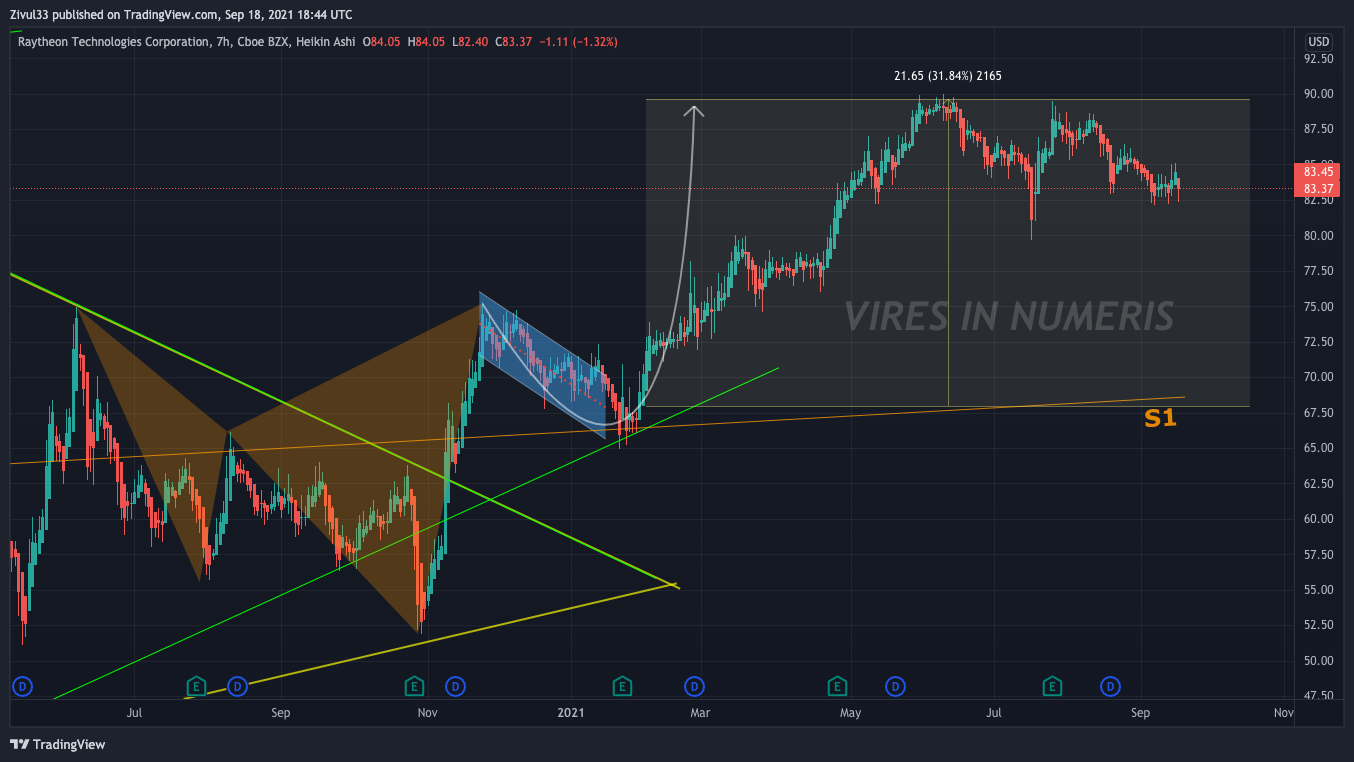
Task: Click the 52.50 price axis label
Action: pos(1320,625)
